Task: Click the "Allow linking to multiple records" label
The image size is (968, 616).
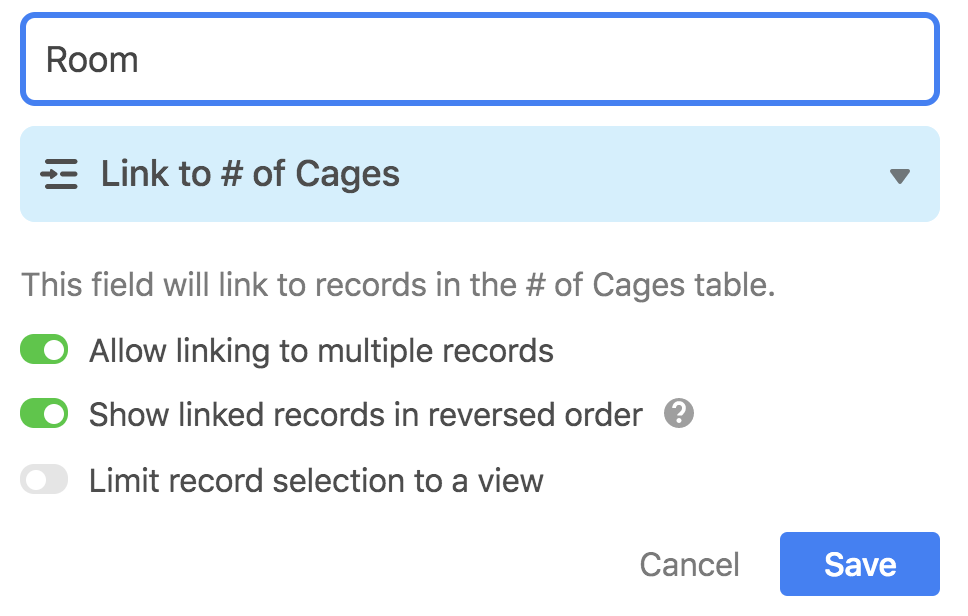Action: pyautogui.click(x=321, y=351)
